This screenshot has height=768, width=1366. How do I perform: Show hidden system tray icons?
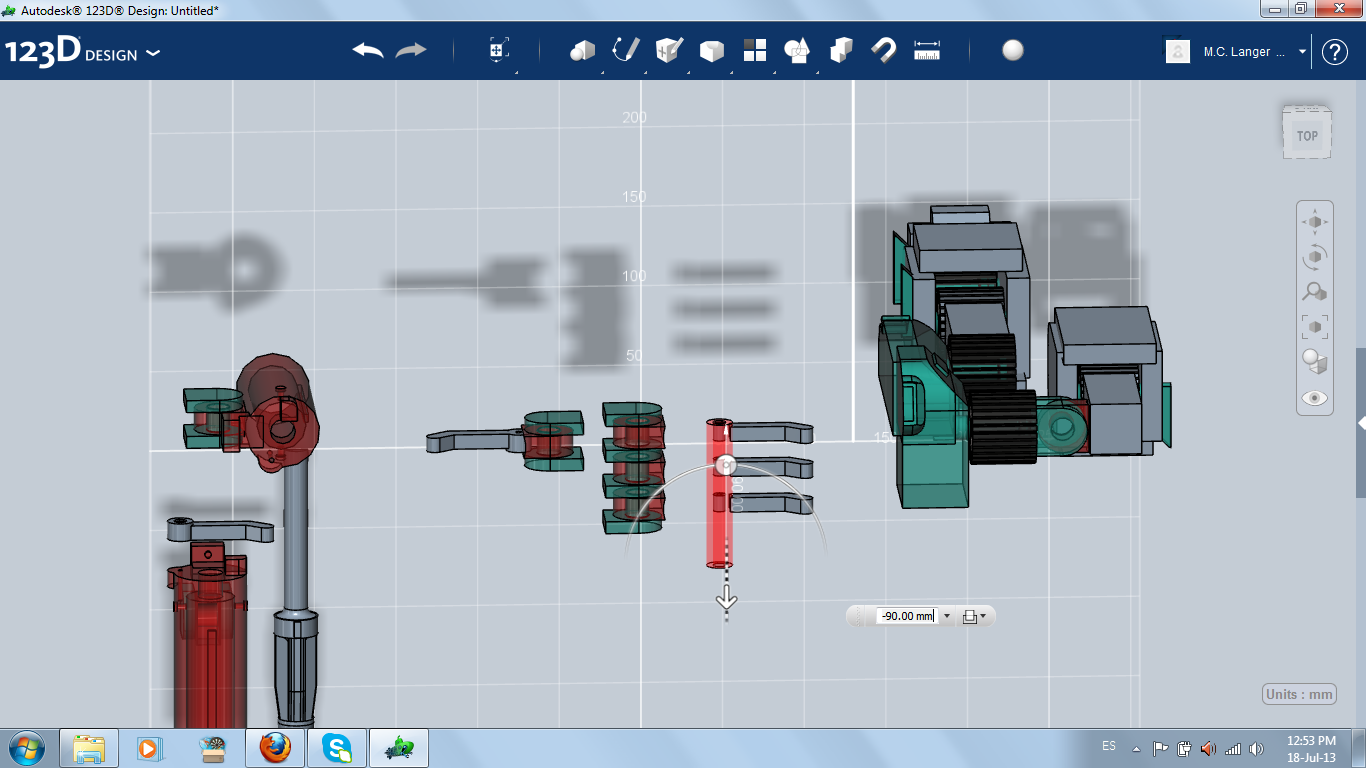click(1136, 748)
